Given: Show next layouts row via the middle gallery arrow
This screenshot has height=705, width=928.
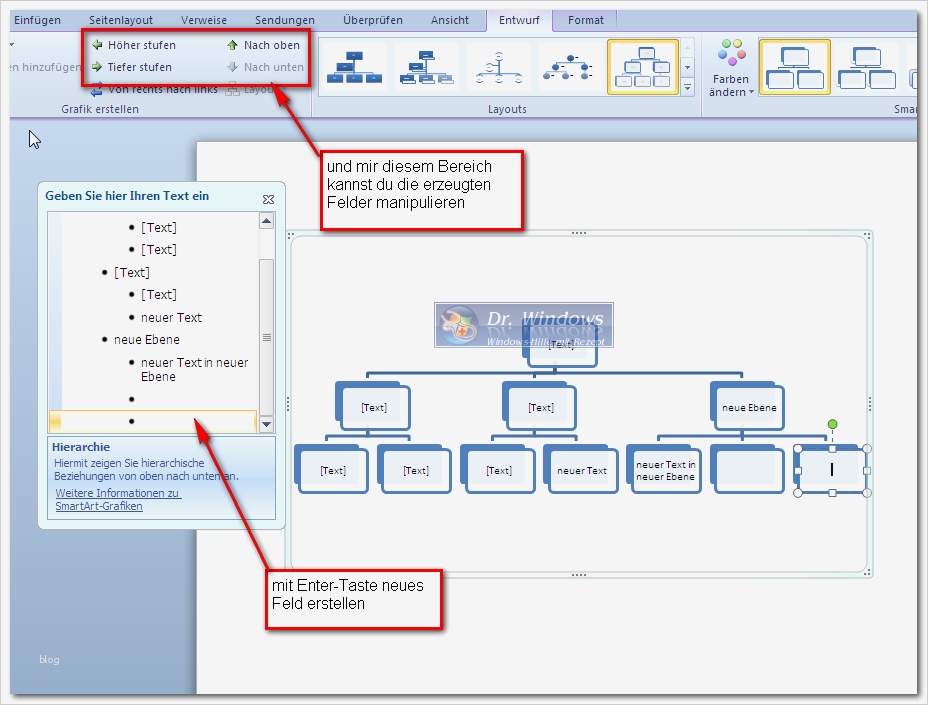Looking at the screenshot, I should 687,67.
